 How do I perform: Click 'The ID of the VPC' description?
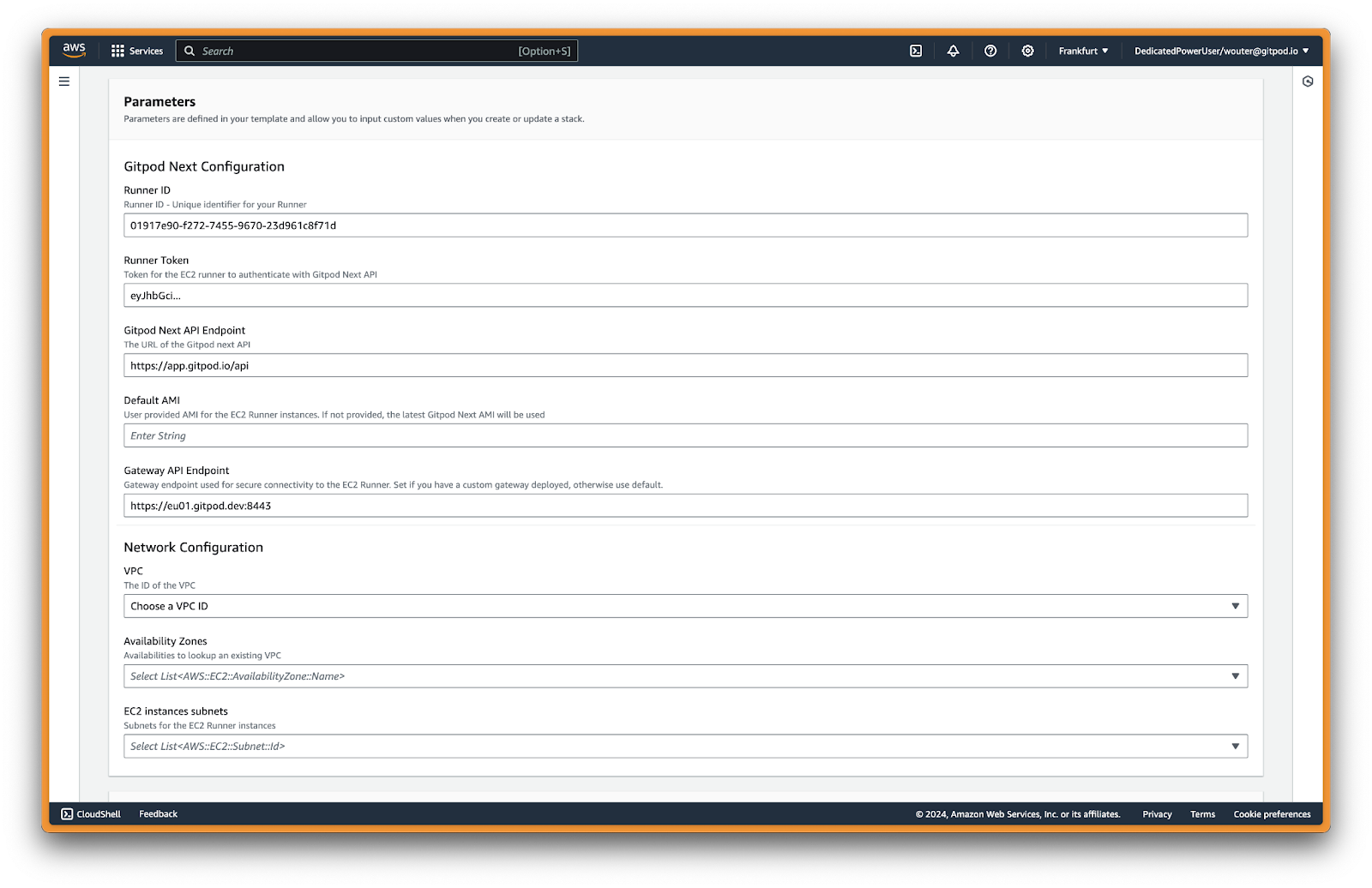coord(159,585)
